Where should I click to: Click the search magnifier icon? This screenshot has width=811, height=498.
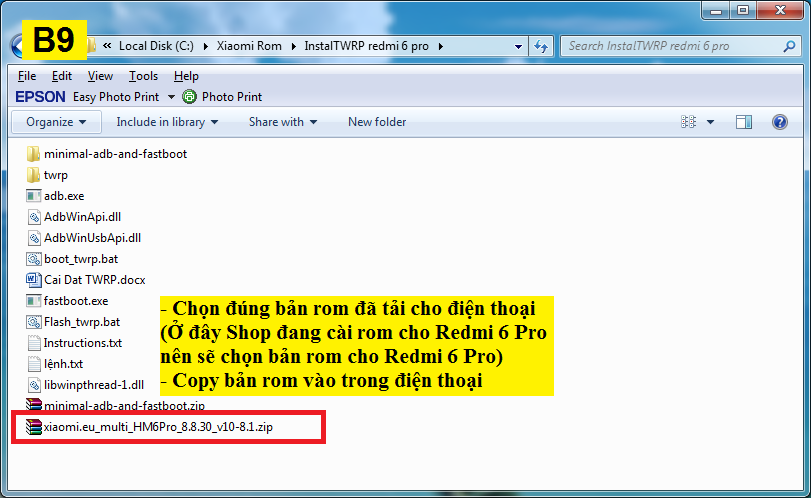pos(789,47)
